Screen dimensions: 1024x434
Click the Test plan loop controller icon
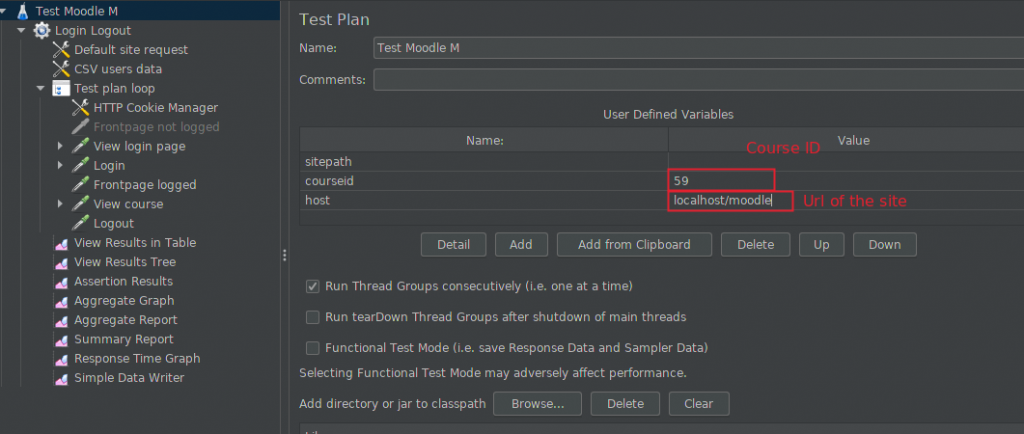pos(61,89)
